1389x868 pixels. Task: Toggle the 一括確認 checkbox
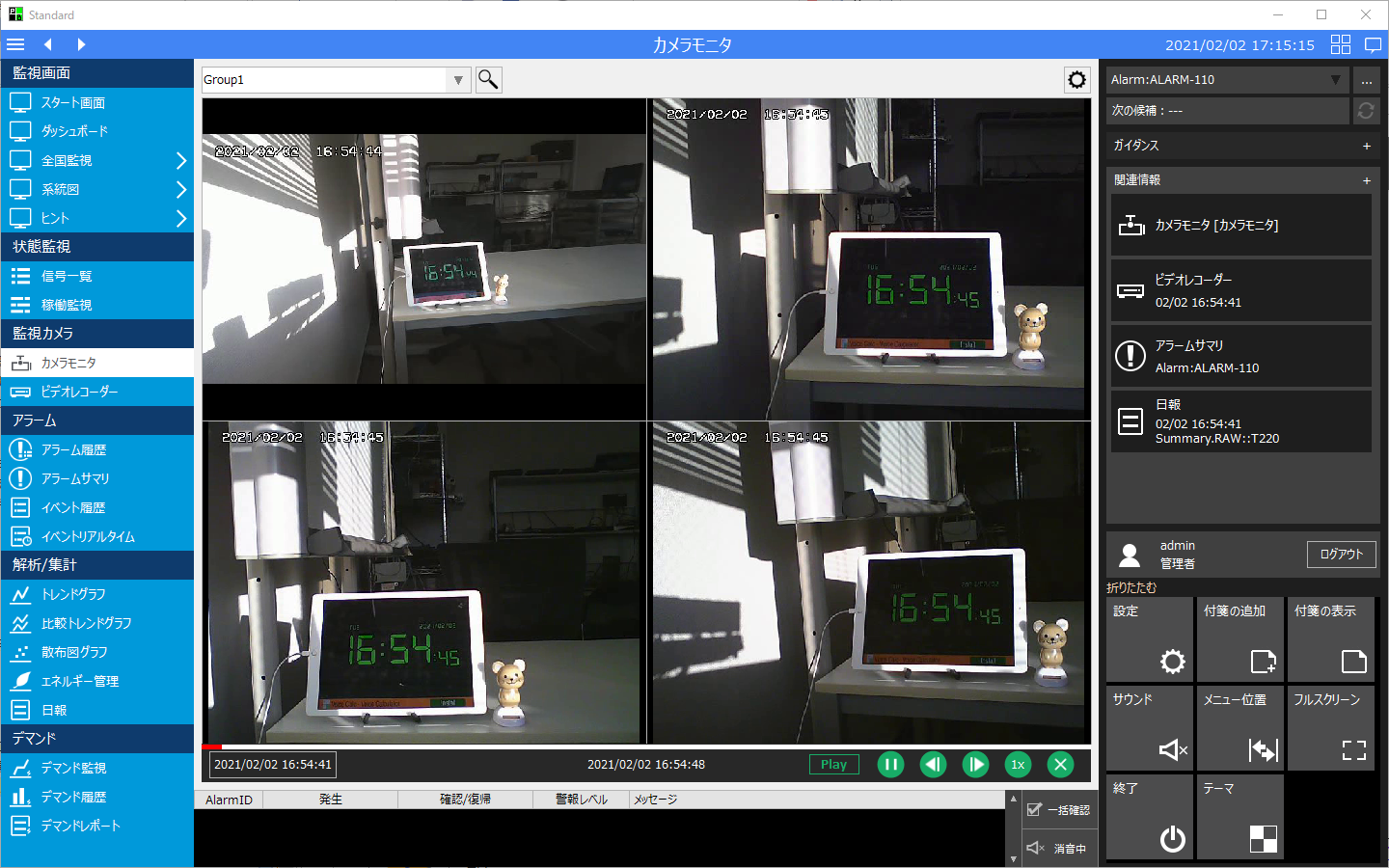click(x=1035, y=810)
